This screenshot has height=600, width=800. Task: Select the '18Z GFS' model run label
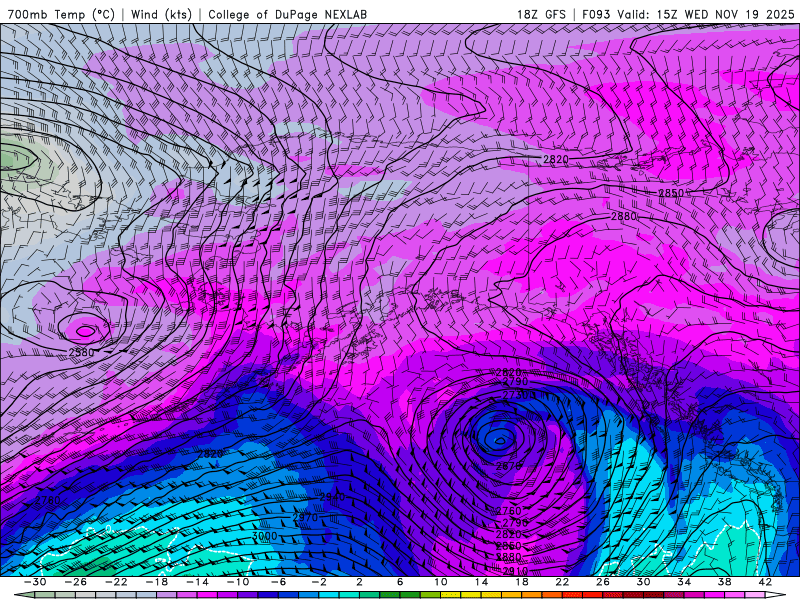541,14
